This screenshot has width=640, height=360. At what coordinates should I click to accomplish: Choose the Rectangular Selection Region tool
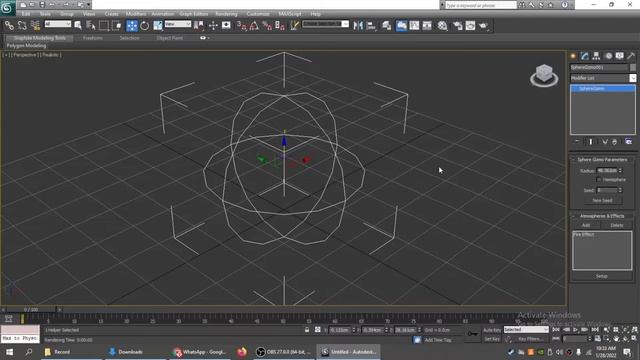[x=104, y=26]
